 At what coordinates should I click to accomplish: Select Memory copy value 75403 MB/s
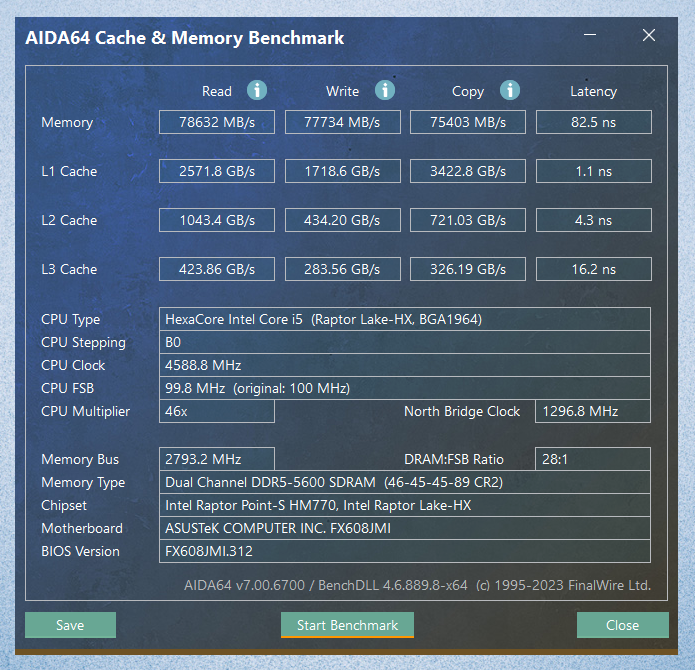point(468,122)
